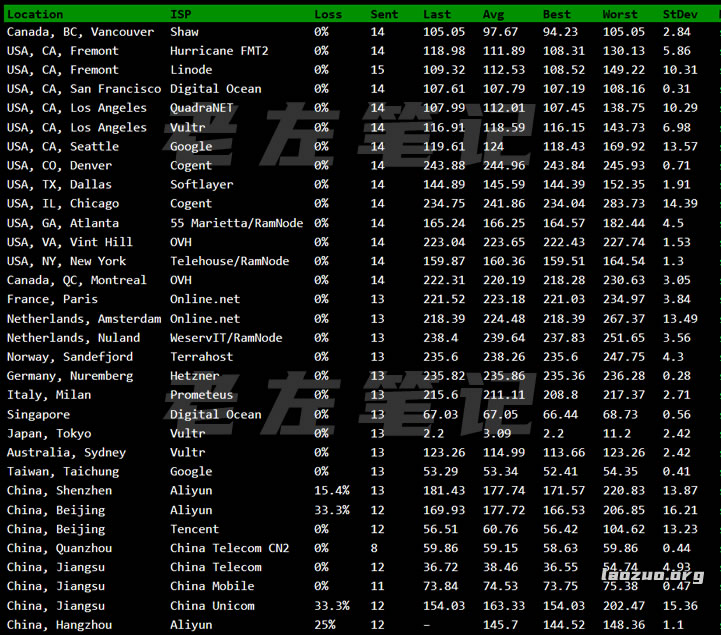Select USA, CA, San Francisco row location
Image resolution: width=721 pixels, height=635 pixels.
(x=84, y=89)
